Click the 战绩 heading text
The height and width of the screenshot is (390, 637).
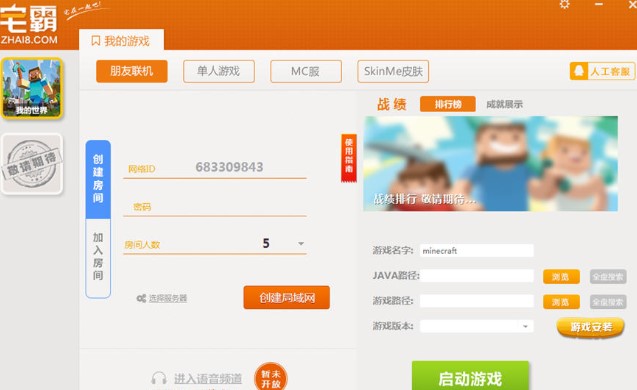392,104
